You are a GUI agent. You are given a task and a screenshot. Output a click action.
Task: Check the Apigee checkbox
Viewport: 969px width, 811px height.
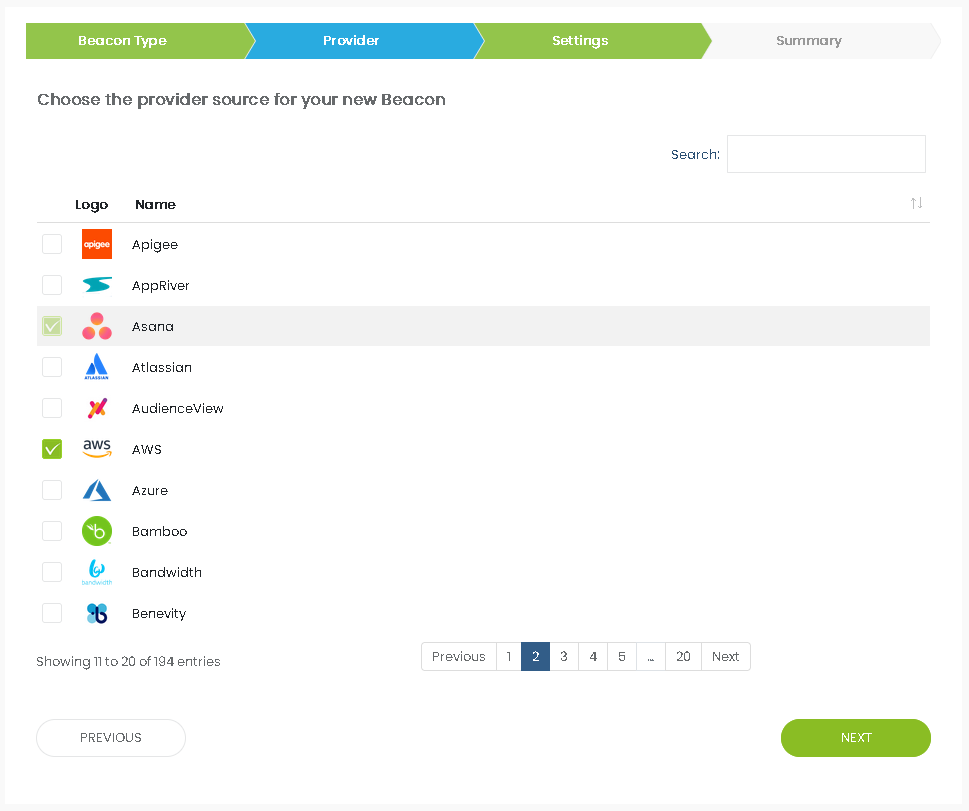[x=52, y=244]
